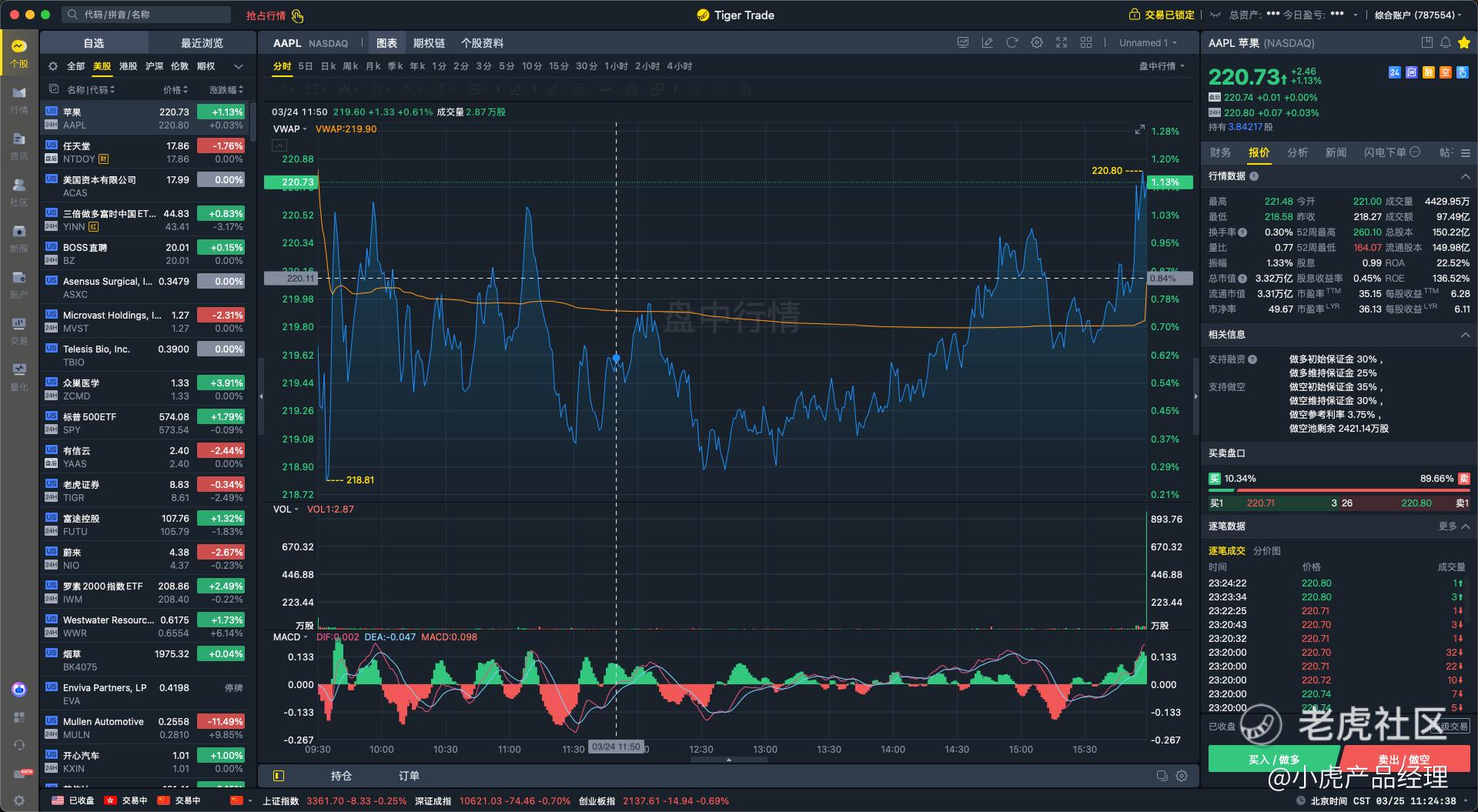Open right panel hamburger menu
This screenshot has height=812, width=1478.
1466,153
